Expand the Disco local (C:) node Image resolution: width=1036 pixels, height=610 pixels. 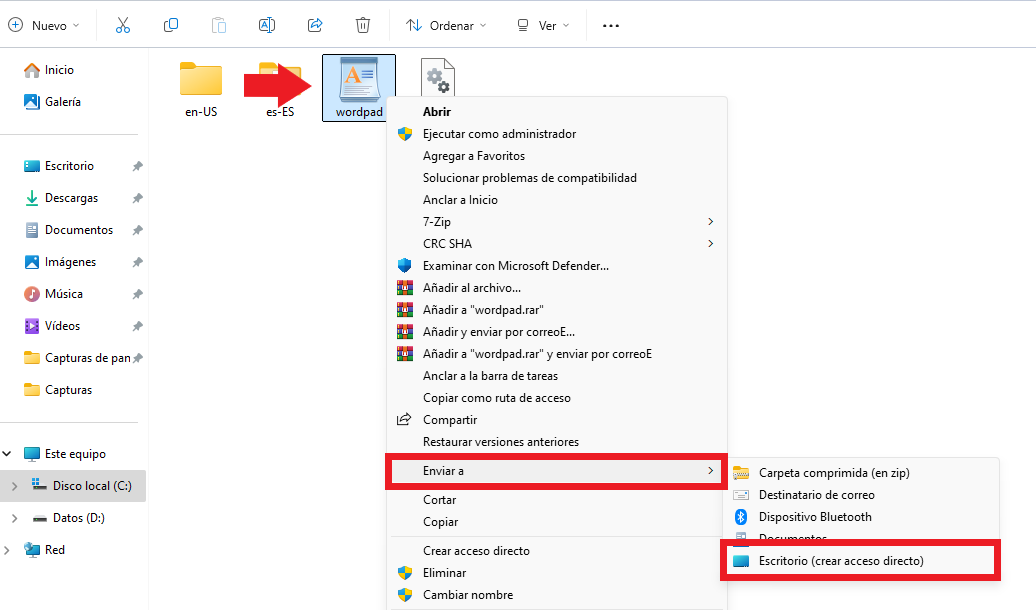pyautogui.click(x=15, y=486)
